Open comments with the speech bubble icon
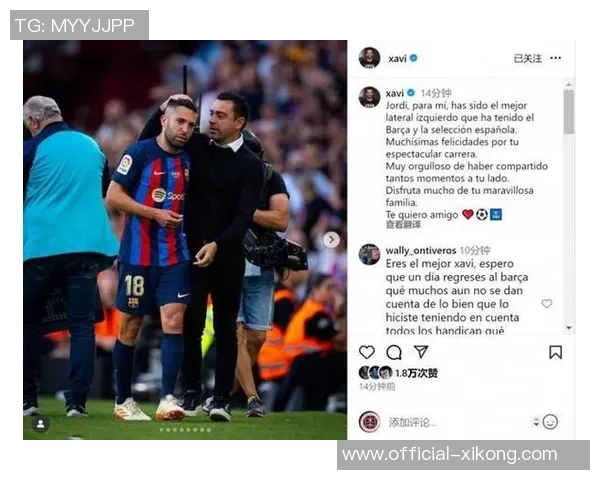600x480 pixels. (x=394, y=353)
